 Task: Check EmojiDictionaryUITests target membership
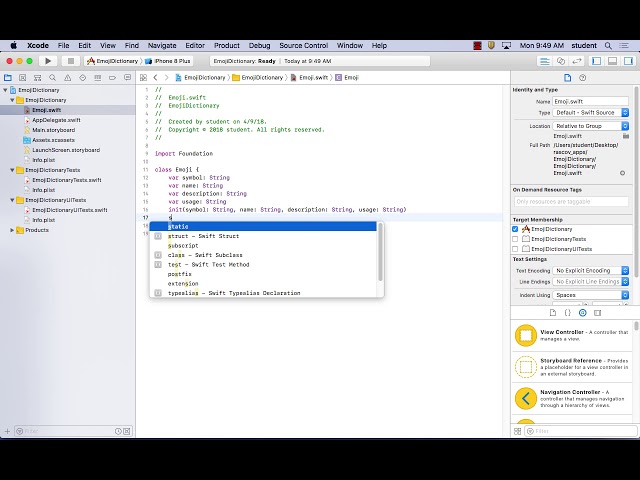515,249
